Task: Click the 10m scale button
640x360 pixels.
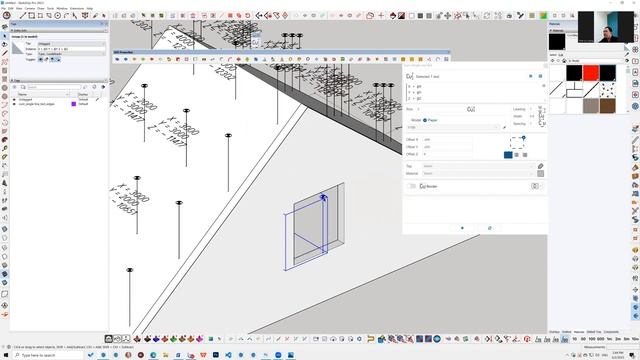Action: click(636, 339)
